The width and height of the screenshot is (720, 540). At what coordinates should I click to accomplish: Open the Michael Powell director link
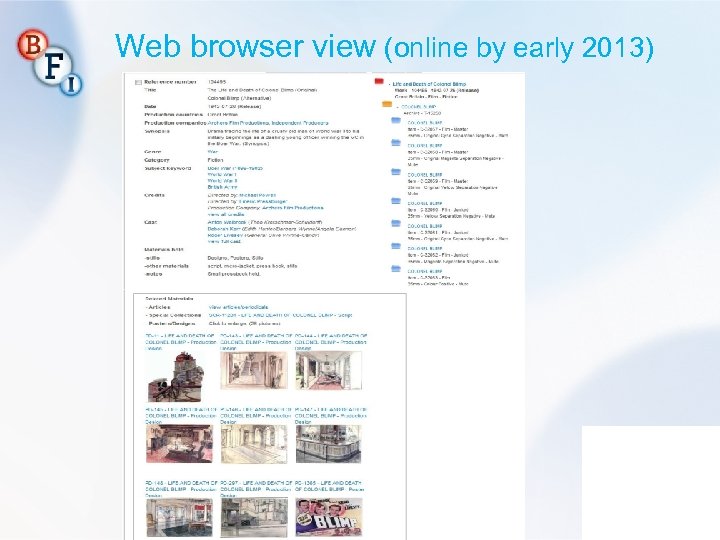pyautogui.click(x=258, y=195)
